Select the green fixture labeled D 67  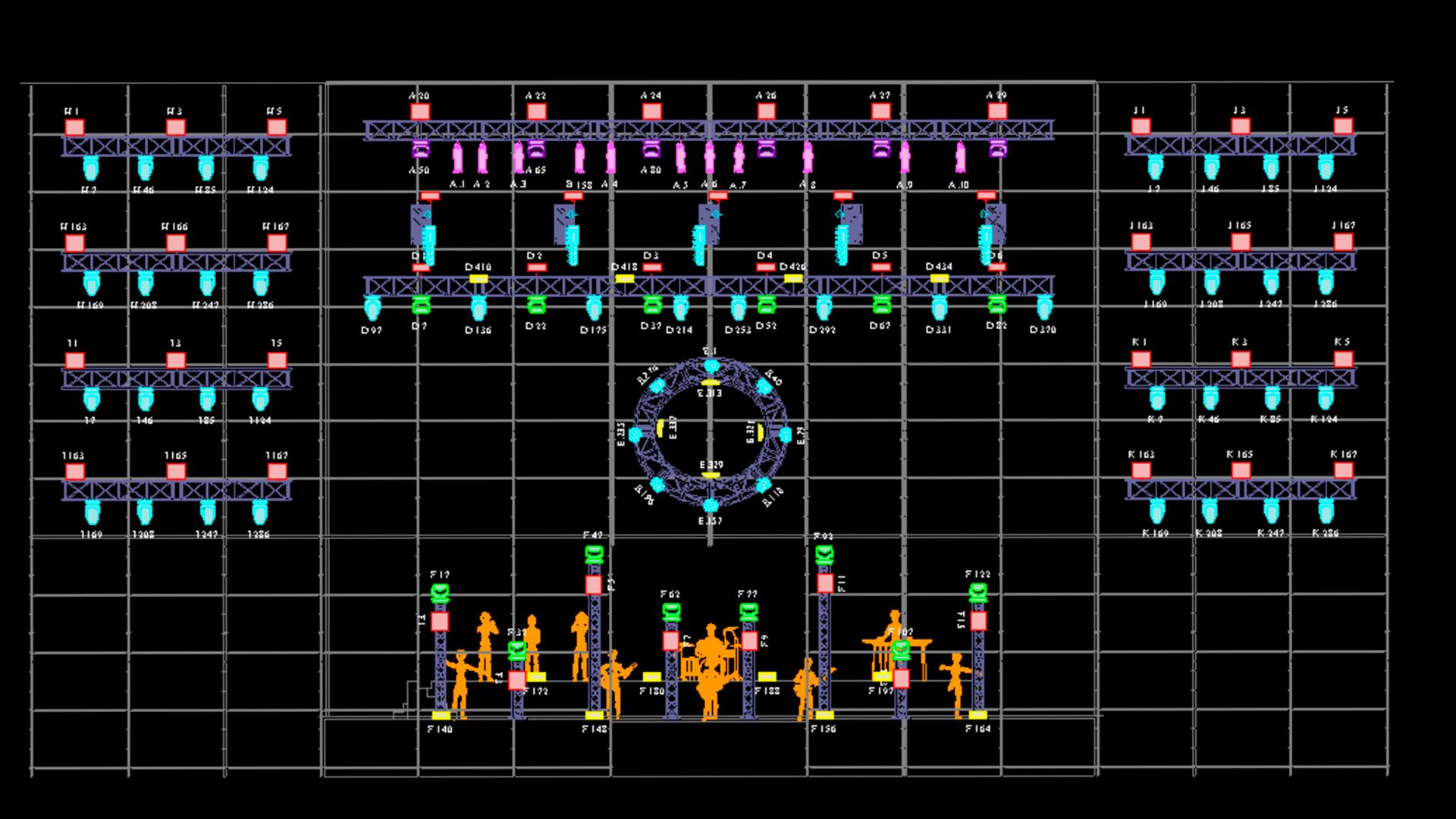click(881, 305)
